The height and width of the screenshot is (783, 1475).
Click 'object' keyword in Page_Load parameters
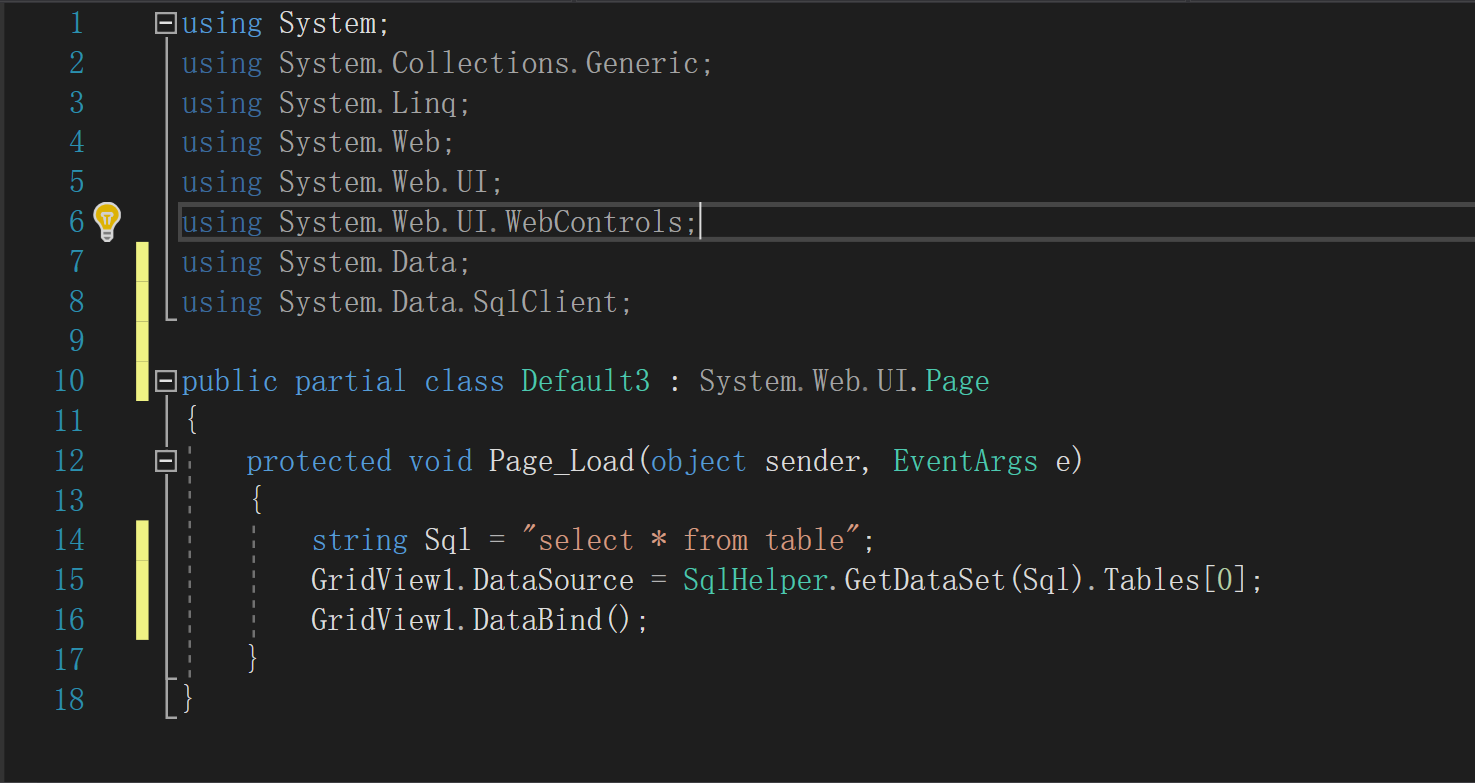(698, 461)
